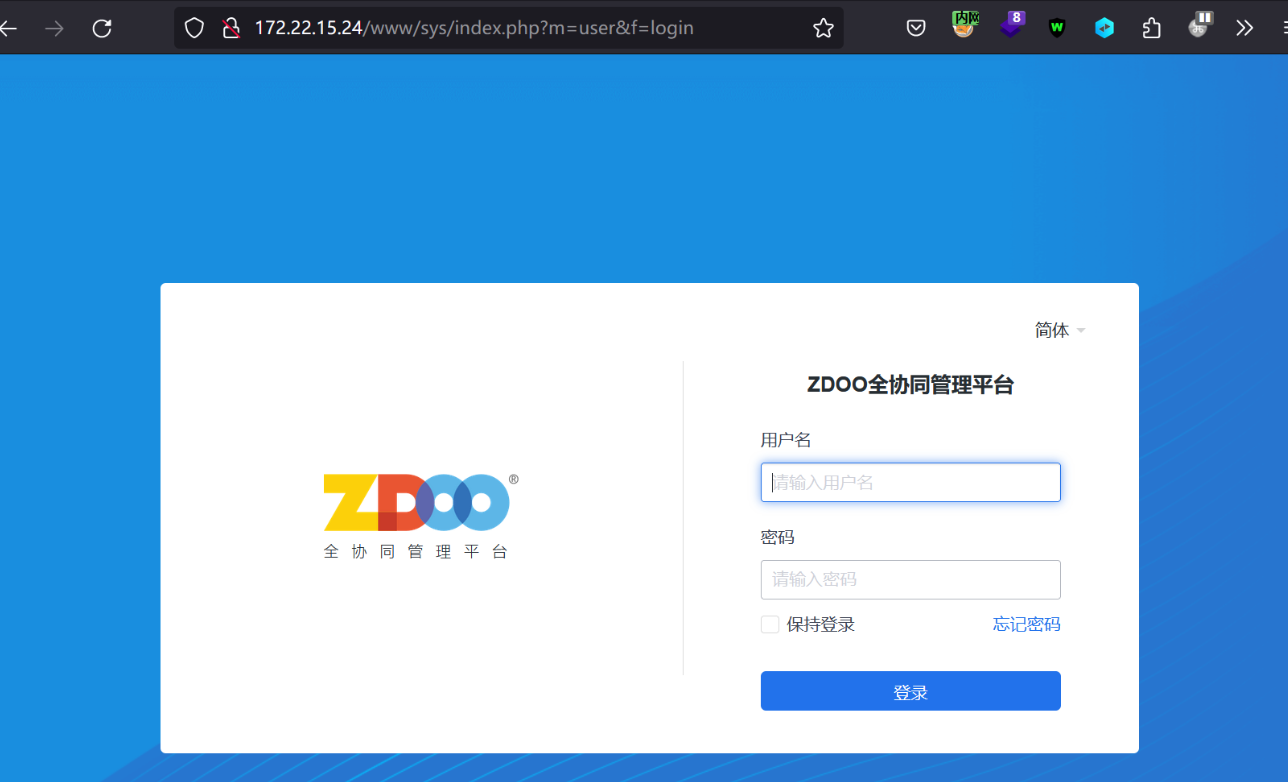The width and height of the screenshot is (1288, 782).
Task: Open the 内网 proxy extension icon
Action: click(x=964, y=25)
